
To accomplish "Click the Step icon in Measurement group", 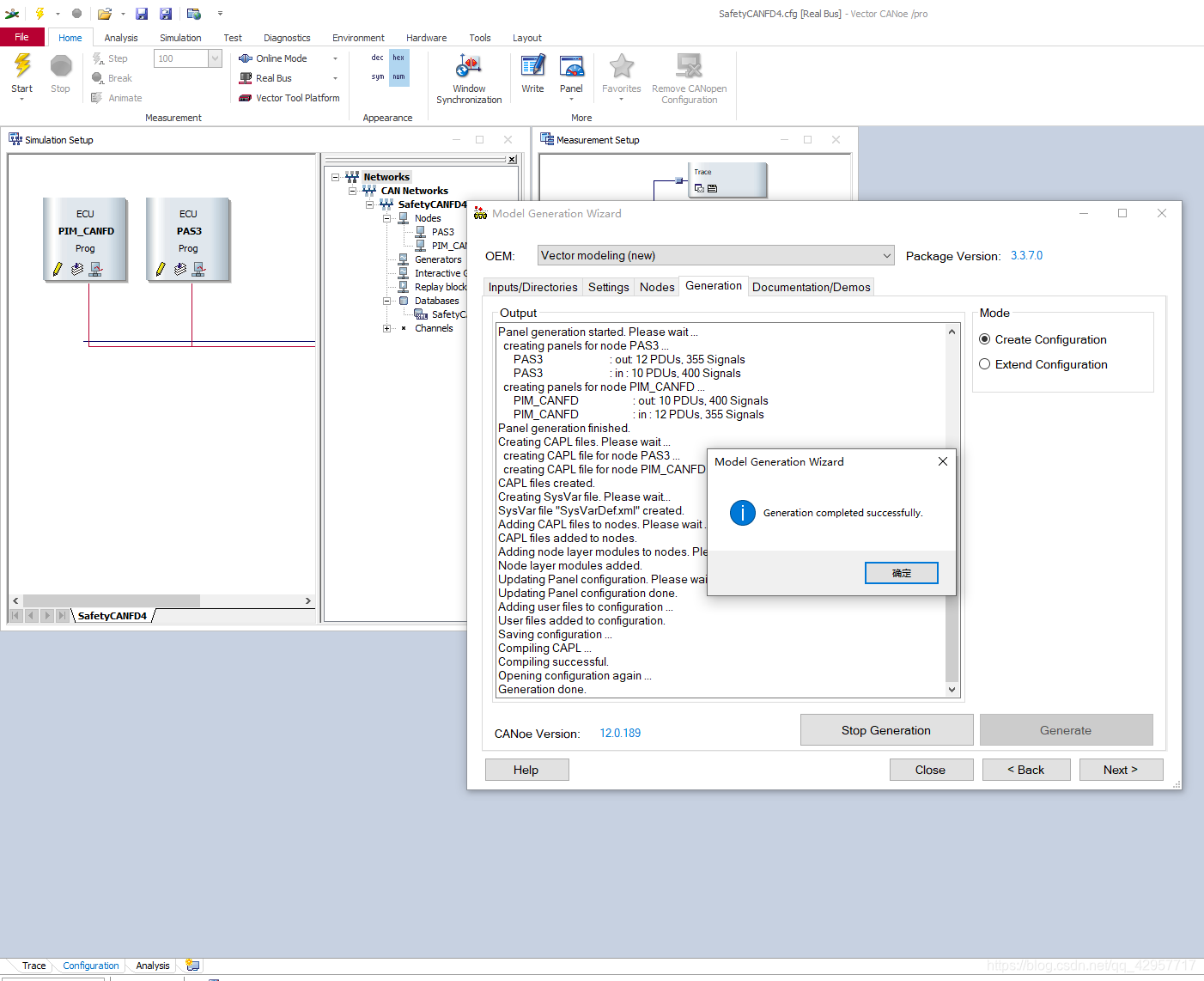I will [98, 58].
